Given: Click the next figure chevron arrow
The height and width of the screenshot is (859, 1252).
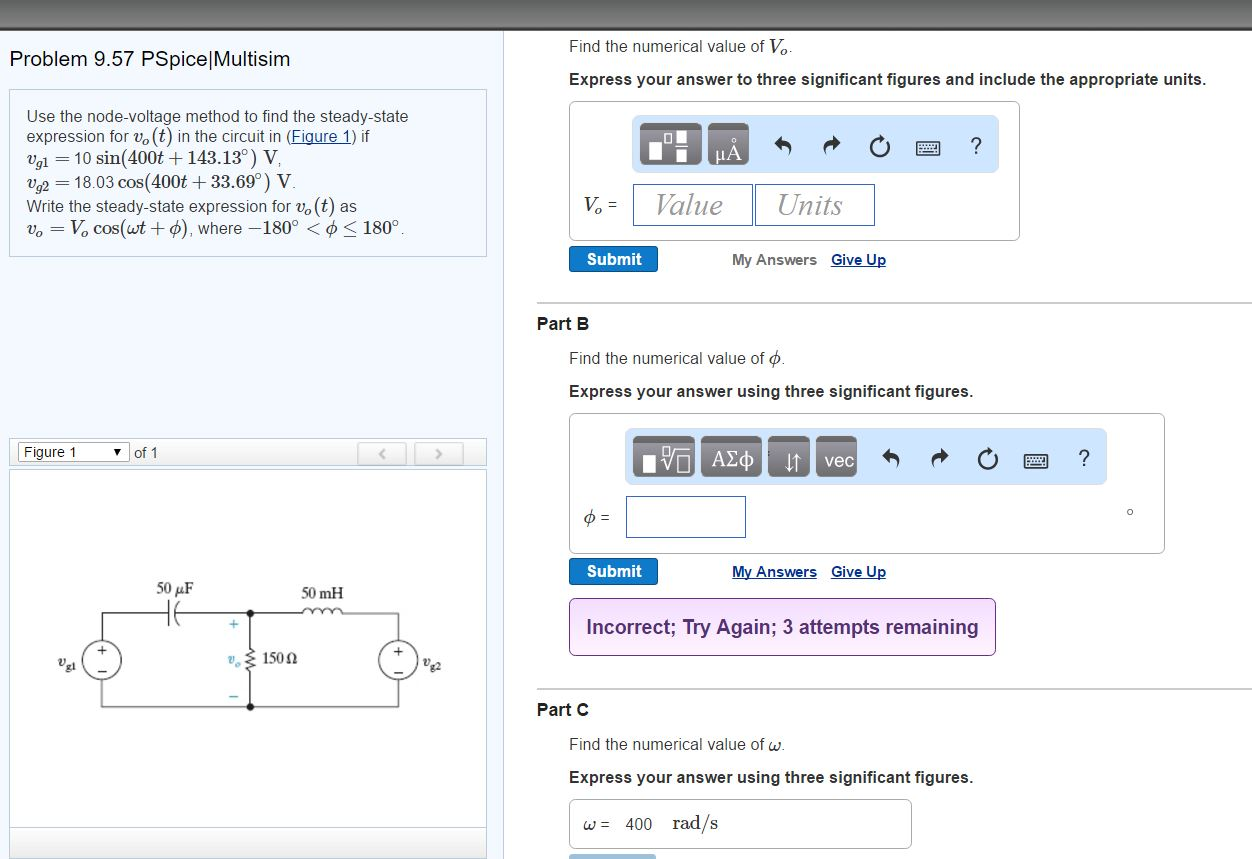Looking at the screenshot, I should [439, 453].
